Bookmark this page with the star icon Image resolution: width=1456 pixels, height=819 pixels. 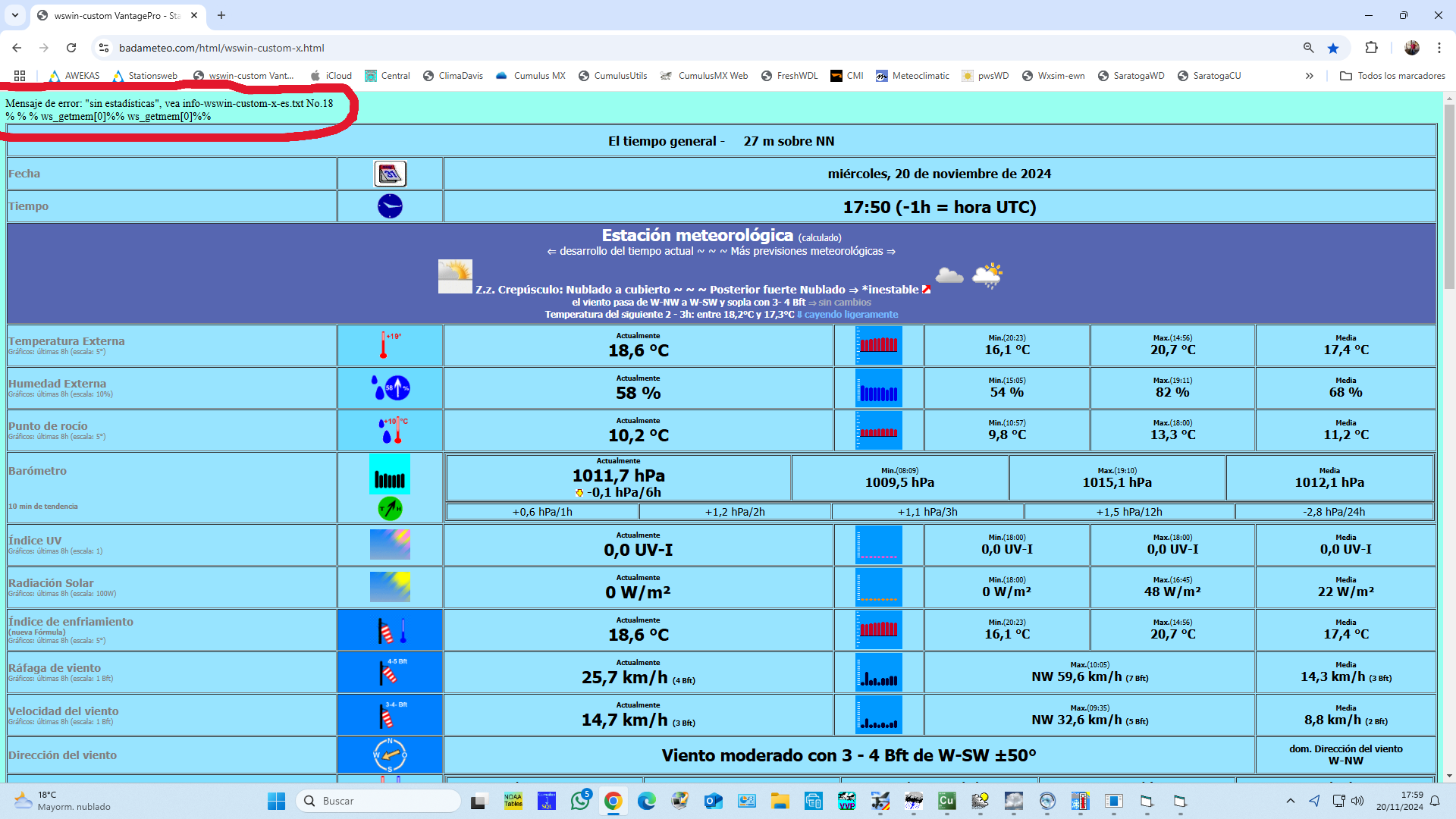pos(1333,48)
